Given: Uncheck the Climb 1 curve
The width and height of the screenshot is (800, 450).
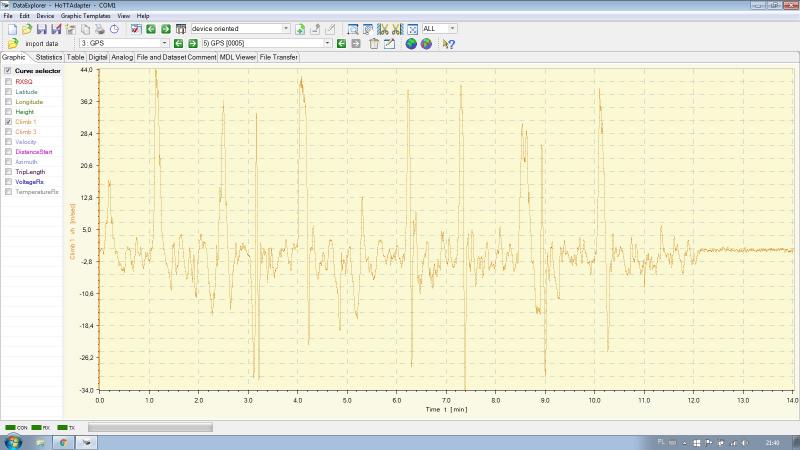Looking at the screenshot, I should click(9, 122).
